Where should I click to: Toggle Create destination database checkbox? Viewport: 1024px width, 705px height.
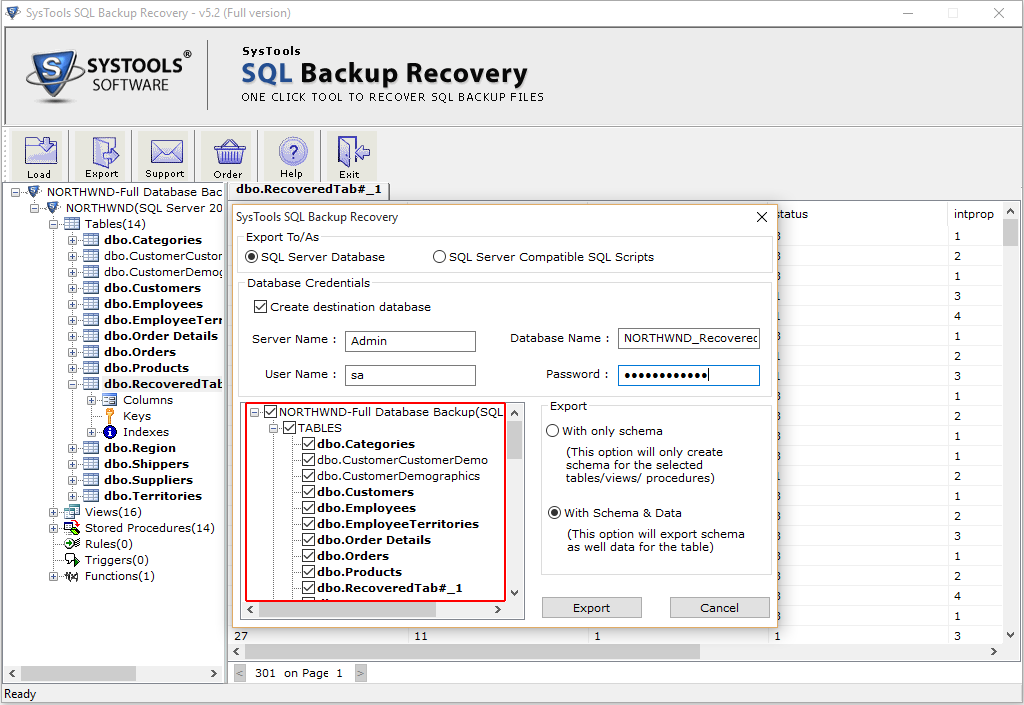point(261,306)
